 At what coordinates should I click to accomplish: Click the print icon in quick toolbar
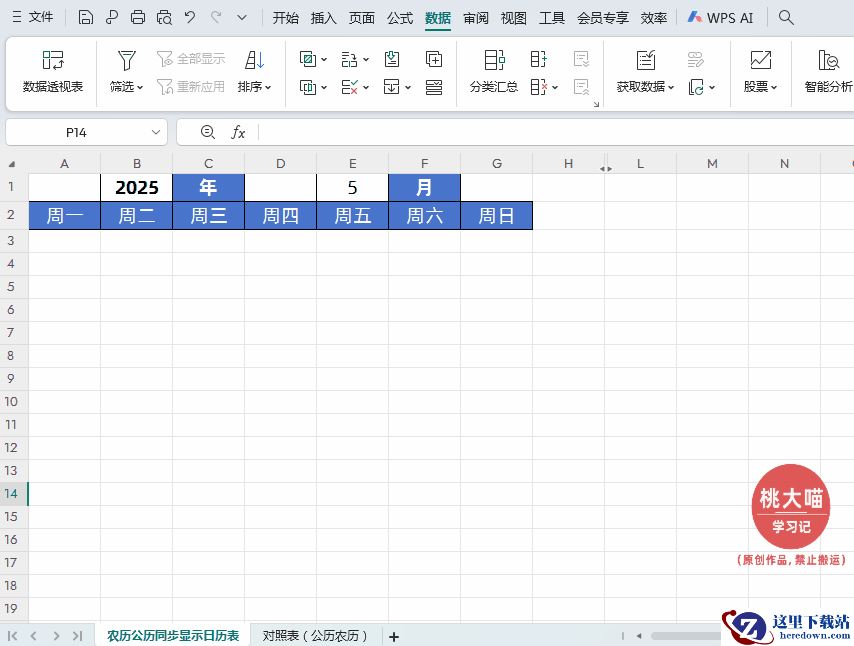coord(138,17)
